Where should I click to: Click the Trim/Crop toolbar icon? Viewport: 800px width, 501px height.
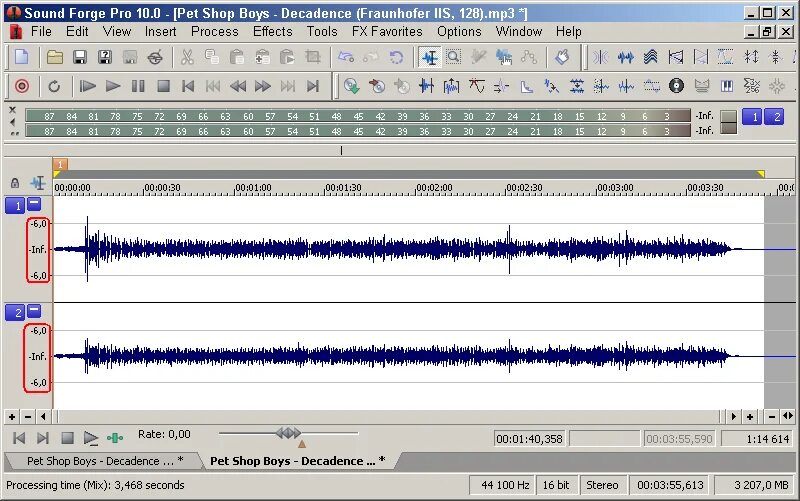(x=312, y=57)
